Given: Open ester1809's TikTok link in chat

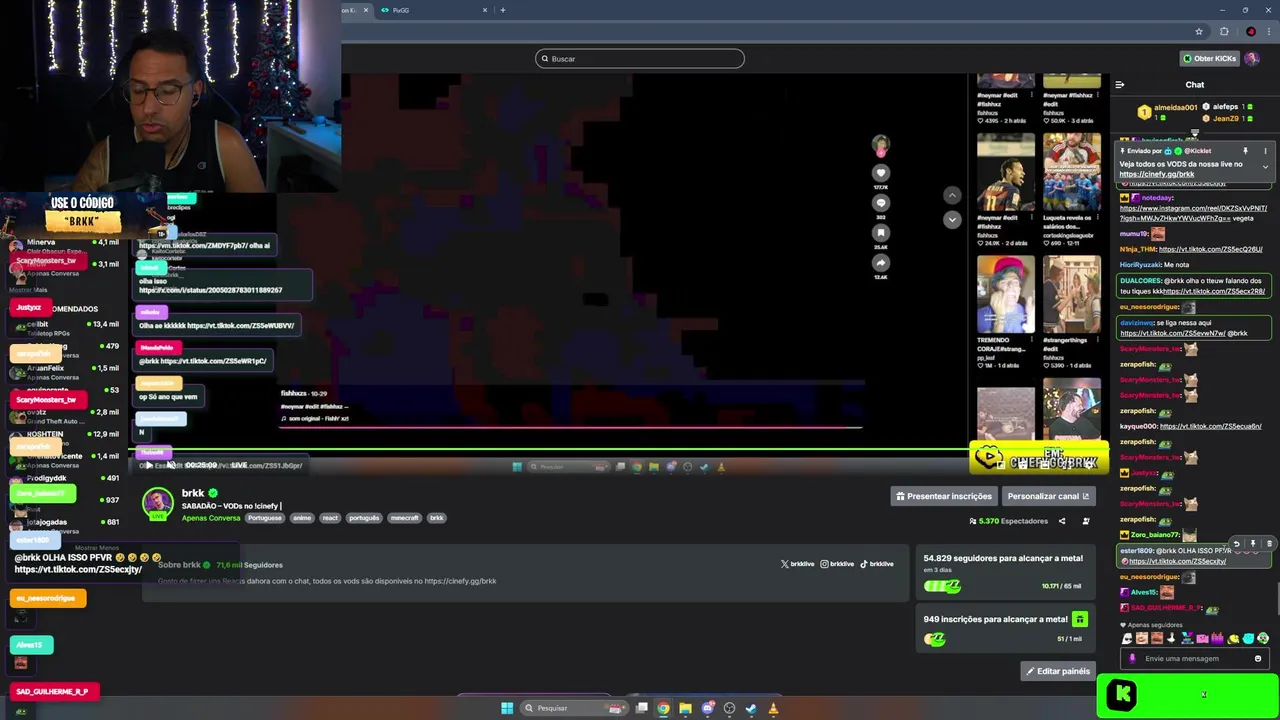Looking at the screenshot, I should [x=1178, y=562].
